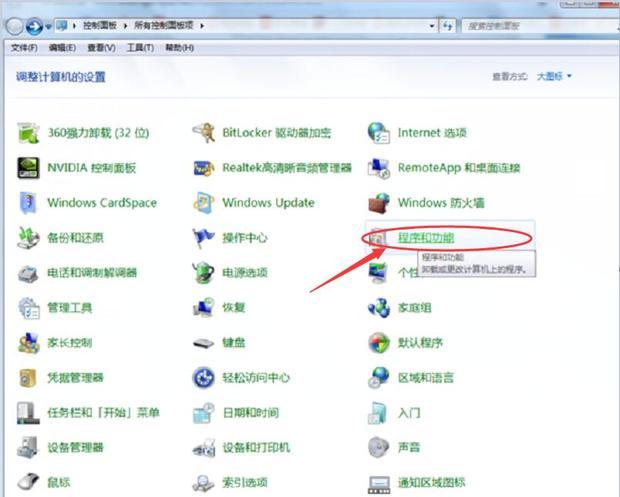This screenshot has height=497, width=620.
Task: Expand the address bar history dropdown arrow
Action: [431, 26]
